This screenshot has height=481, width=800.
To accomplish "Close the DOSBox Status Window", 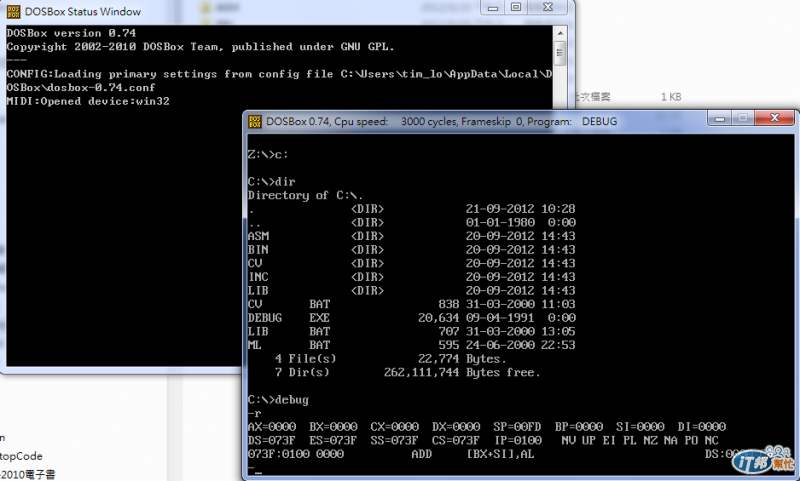I will tap(548, 7).
